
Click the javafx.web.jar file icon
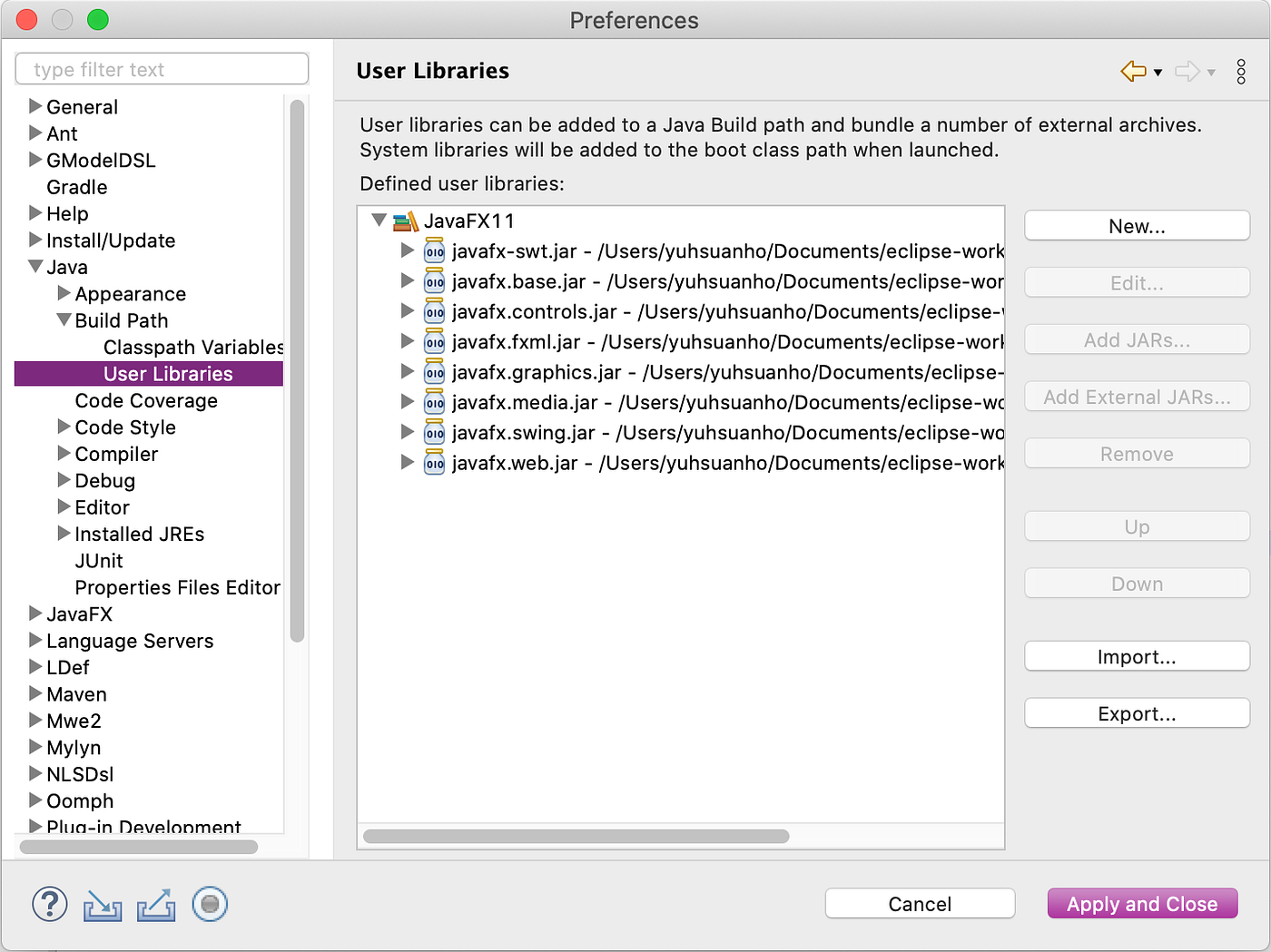click(x=435, y=463)
